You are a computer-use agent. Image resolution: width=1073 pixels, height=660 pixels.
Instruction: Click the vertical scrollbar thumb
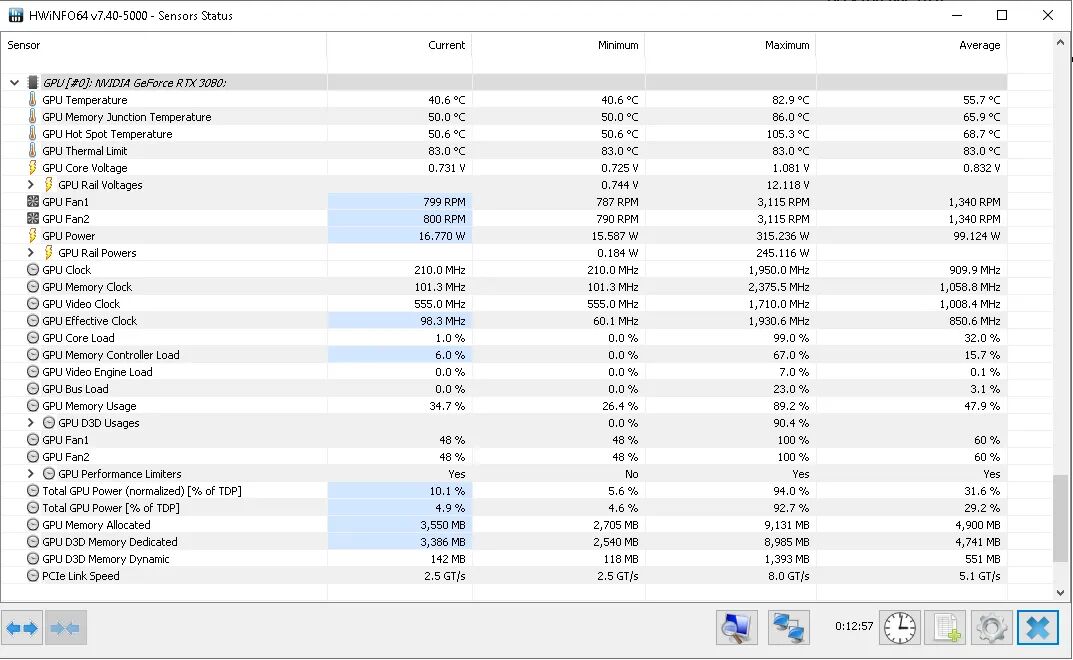1061,518
